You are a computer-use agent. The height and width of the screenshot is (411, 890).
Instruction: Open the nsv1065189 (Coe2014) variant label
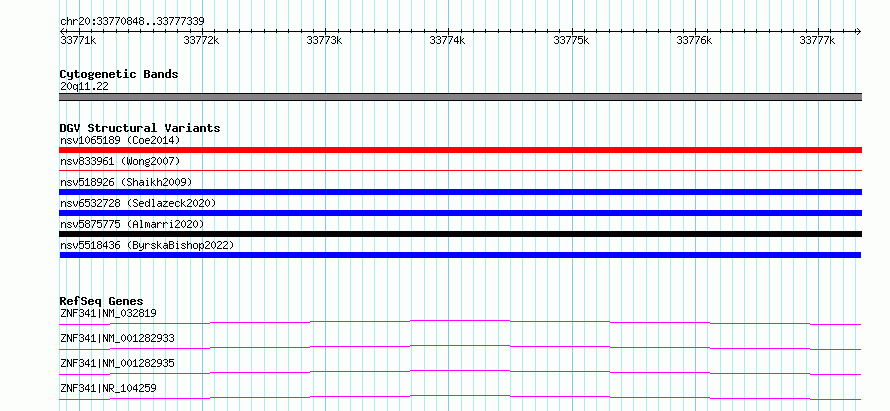pyautogui.click(x=120, y=140)
